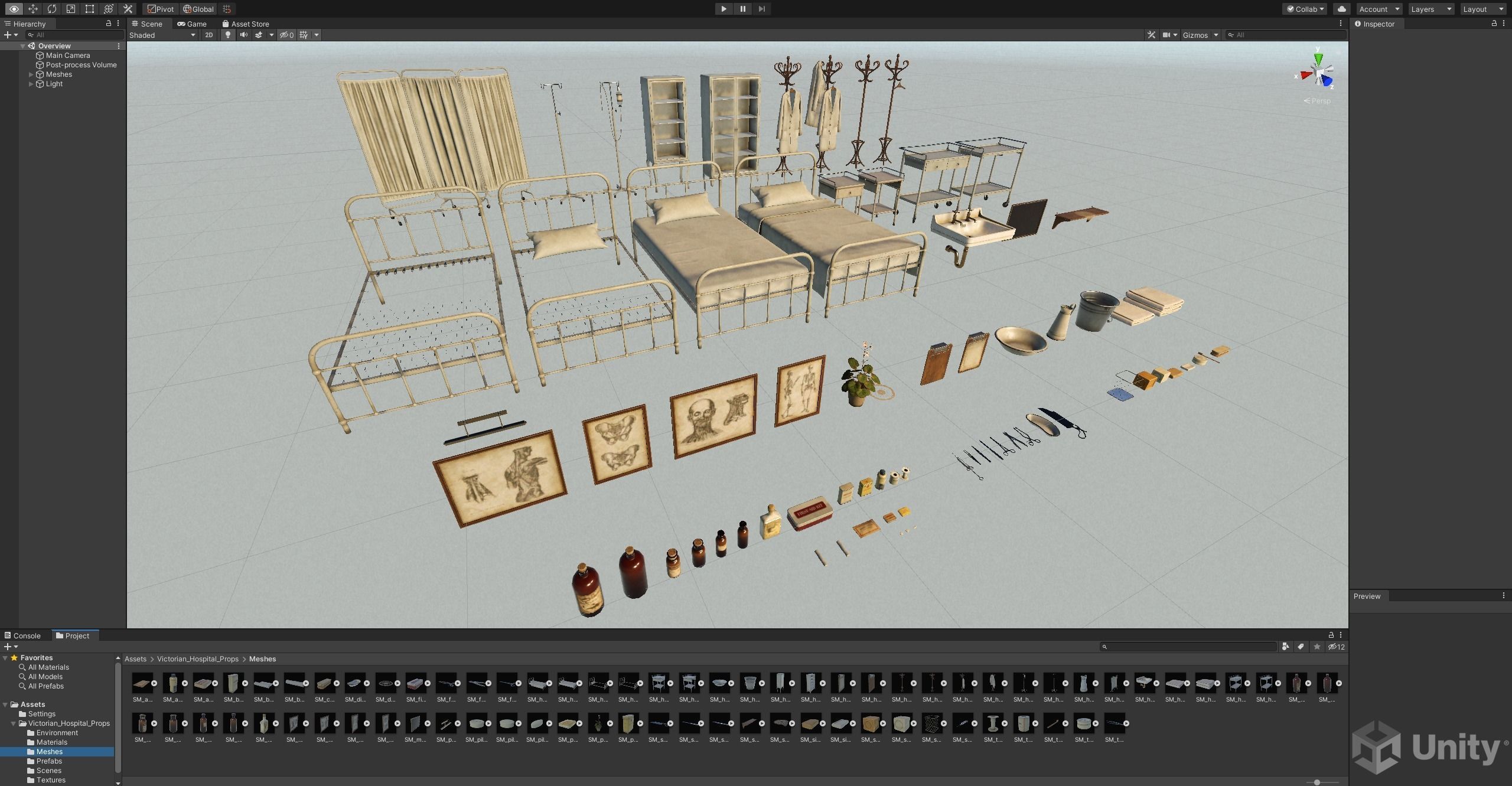1512x786 pixels.
Task: Select the combined Transform tool
Action: pos(109,9)
